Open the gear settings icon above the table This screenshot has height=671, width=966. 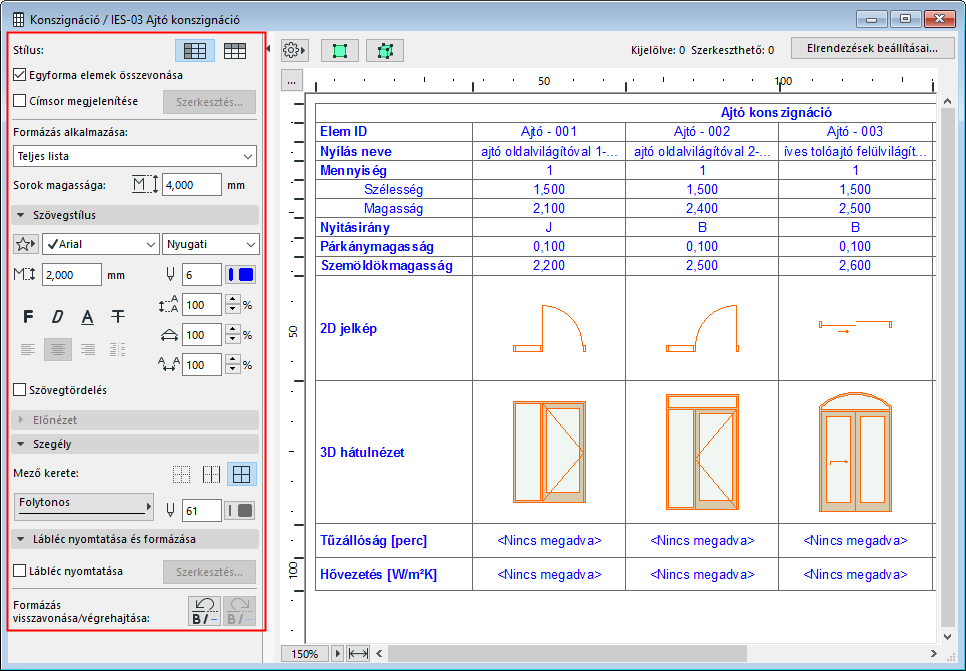pos(294,50)
